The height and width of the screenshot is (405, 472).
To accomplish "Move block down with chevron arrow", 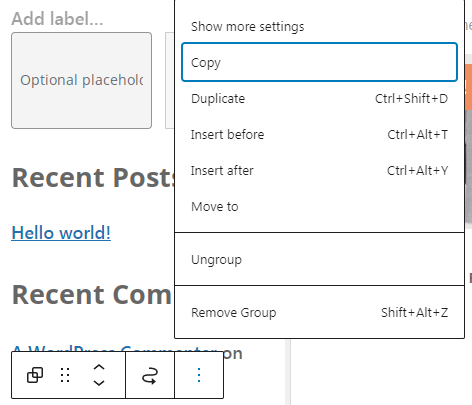I will pos(99,383).
